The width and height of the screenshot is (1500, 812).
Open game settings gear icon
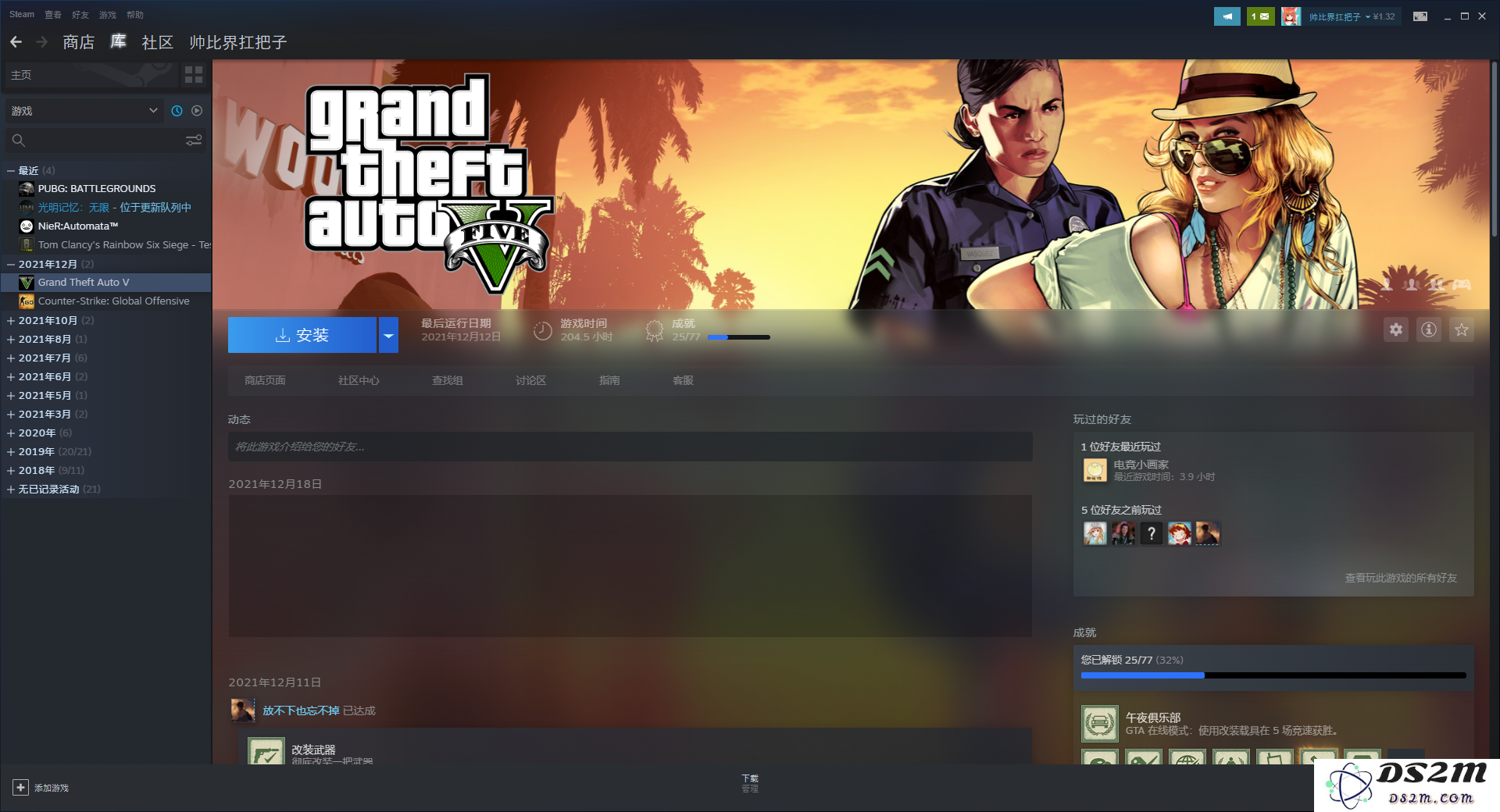click(x=1396, y=329)
